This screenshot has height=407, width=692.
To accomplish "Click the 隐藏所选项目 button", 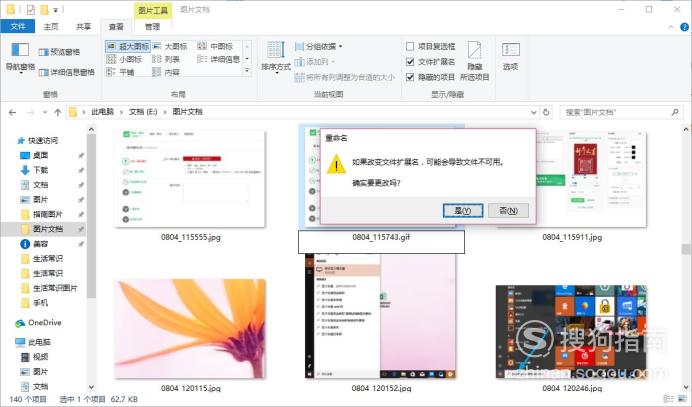I will point(474,61).
